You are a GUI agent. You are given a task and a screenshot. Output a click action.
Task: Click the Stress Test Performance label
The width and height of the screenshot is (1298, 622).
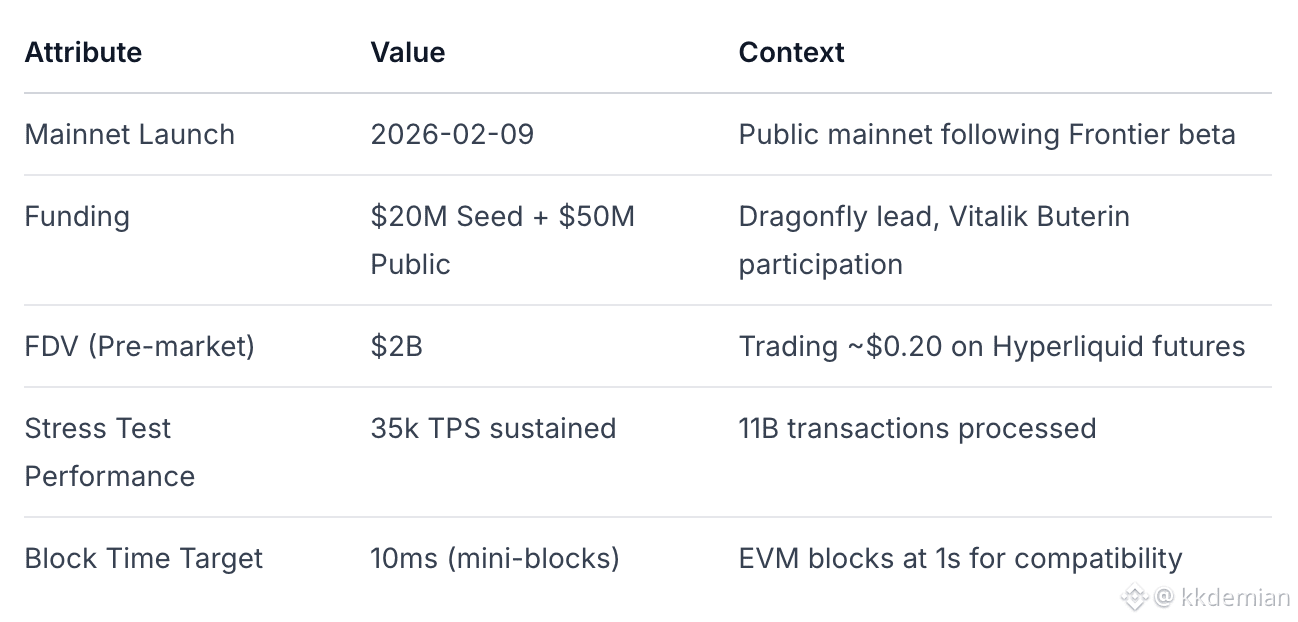(x=110, y=452)
